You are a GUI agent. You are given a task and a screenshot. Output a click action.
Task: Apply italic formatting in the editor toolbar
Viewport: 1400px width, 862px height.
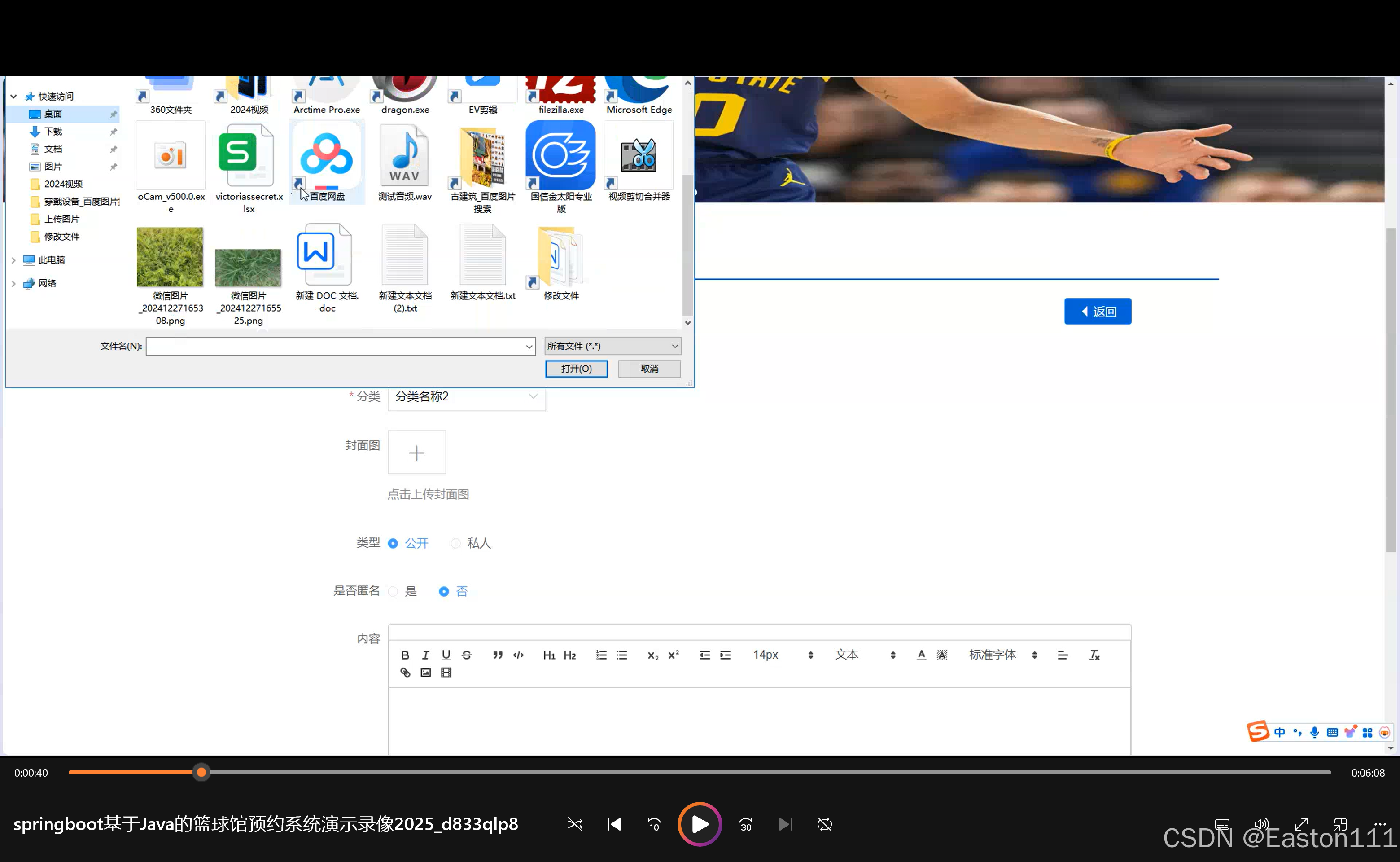click(x=425, y=655)
